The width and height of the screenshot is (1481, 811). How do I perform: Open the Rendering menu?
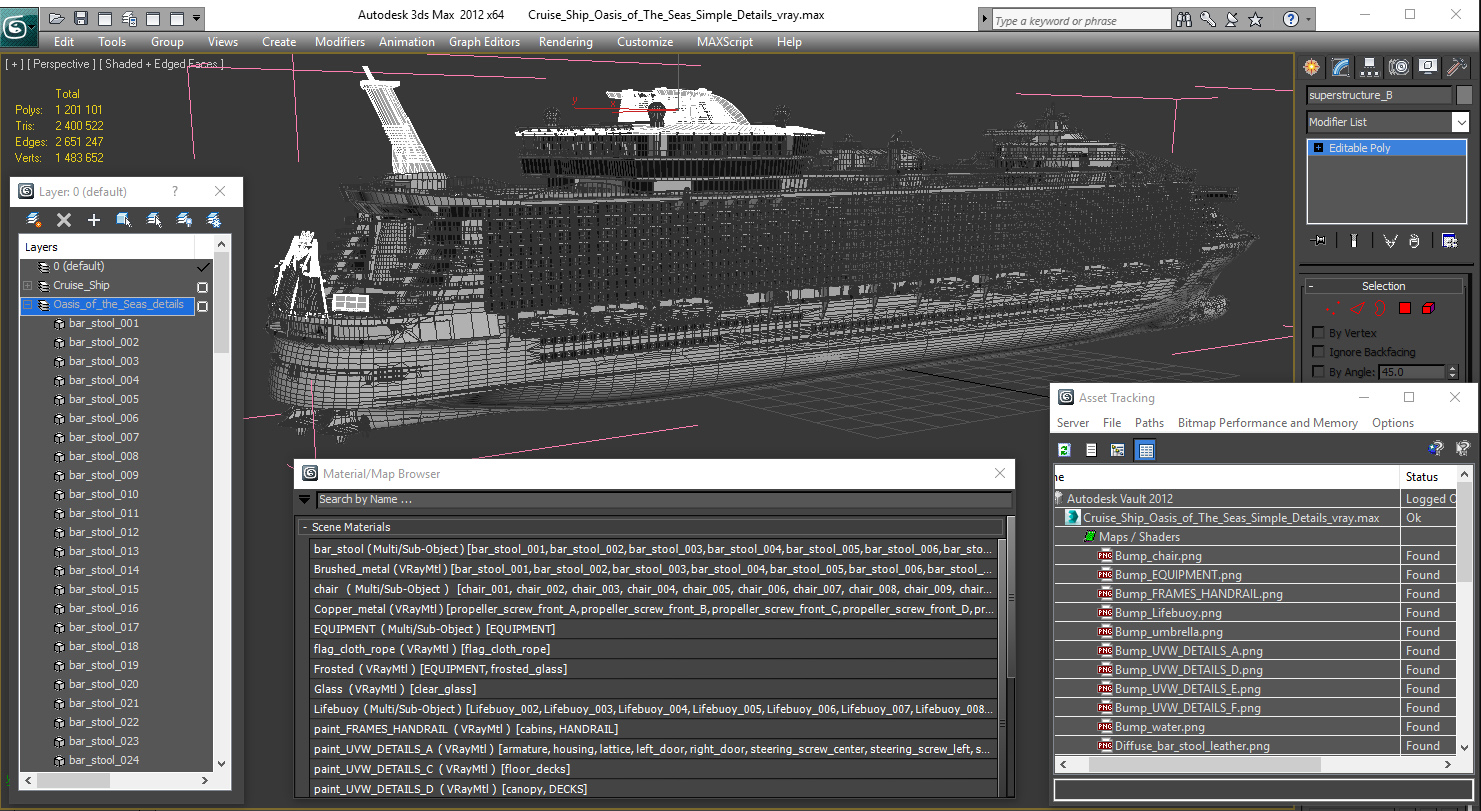tap(565, 42)
